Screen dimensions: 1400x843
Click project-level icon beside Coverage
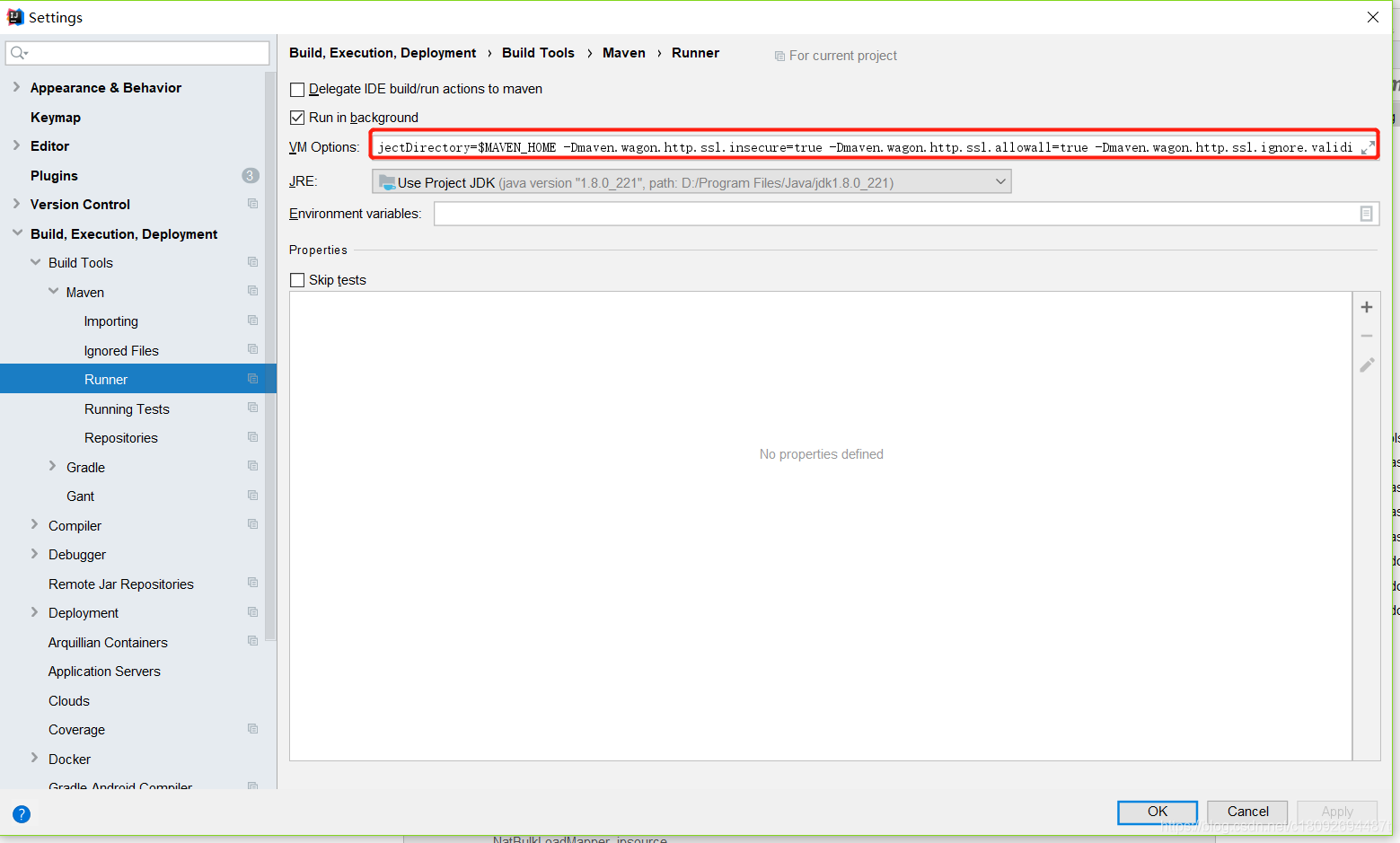tap(252, 729)
